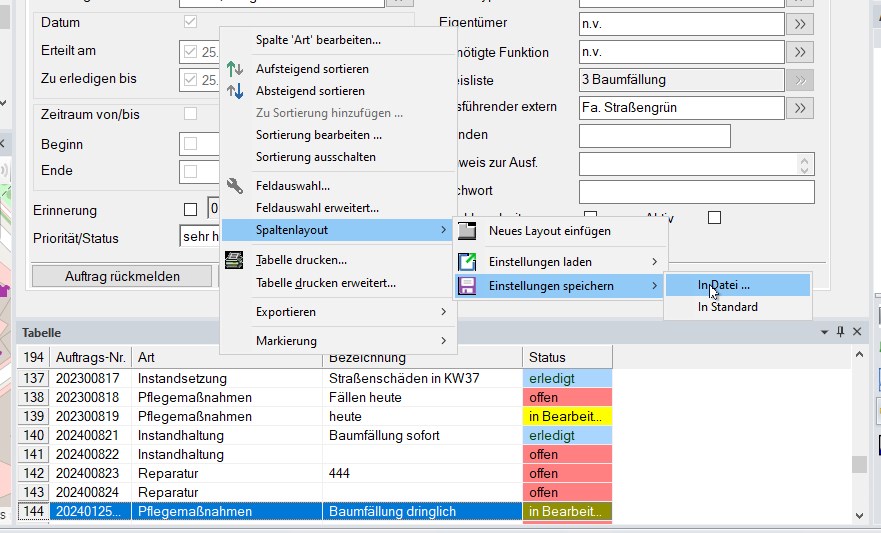Click the 'Baumfällung dringlich' cell

[422, 512]
